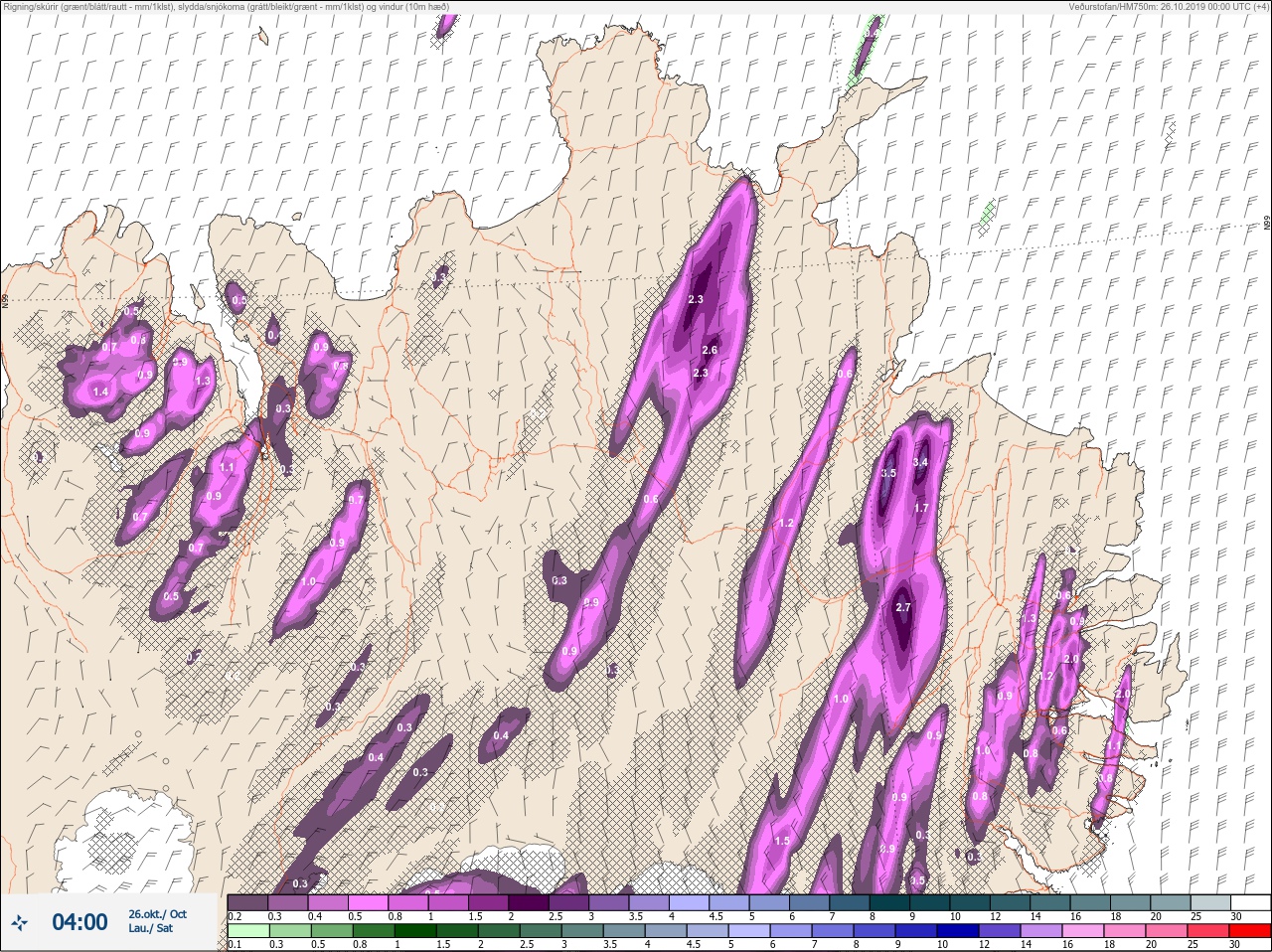Select white swatch ending the upper legend
The image size is (1272, 952).
click(1251, 902)
